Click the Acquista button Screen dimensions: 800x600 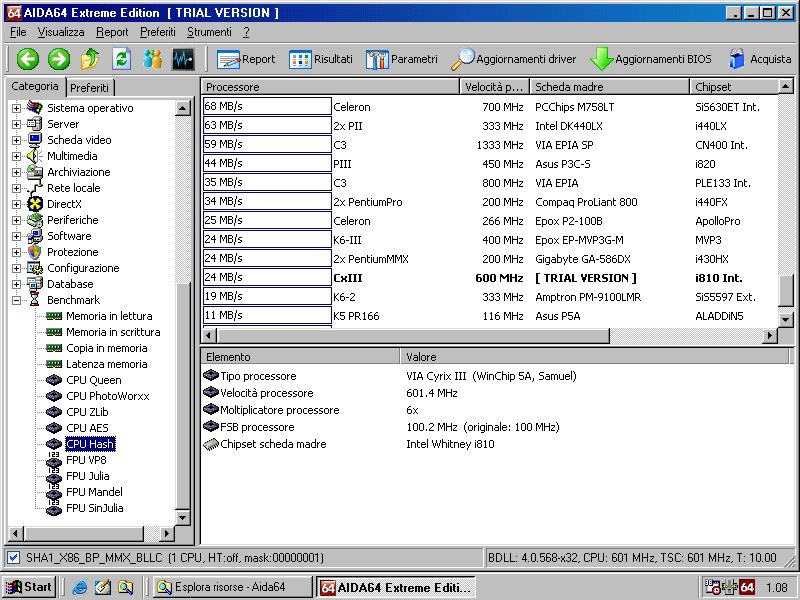tap(760, 59)
